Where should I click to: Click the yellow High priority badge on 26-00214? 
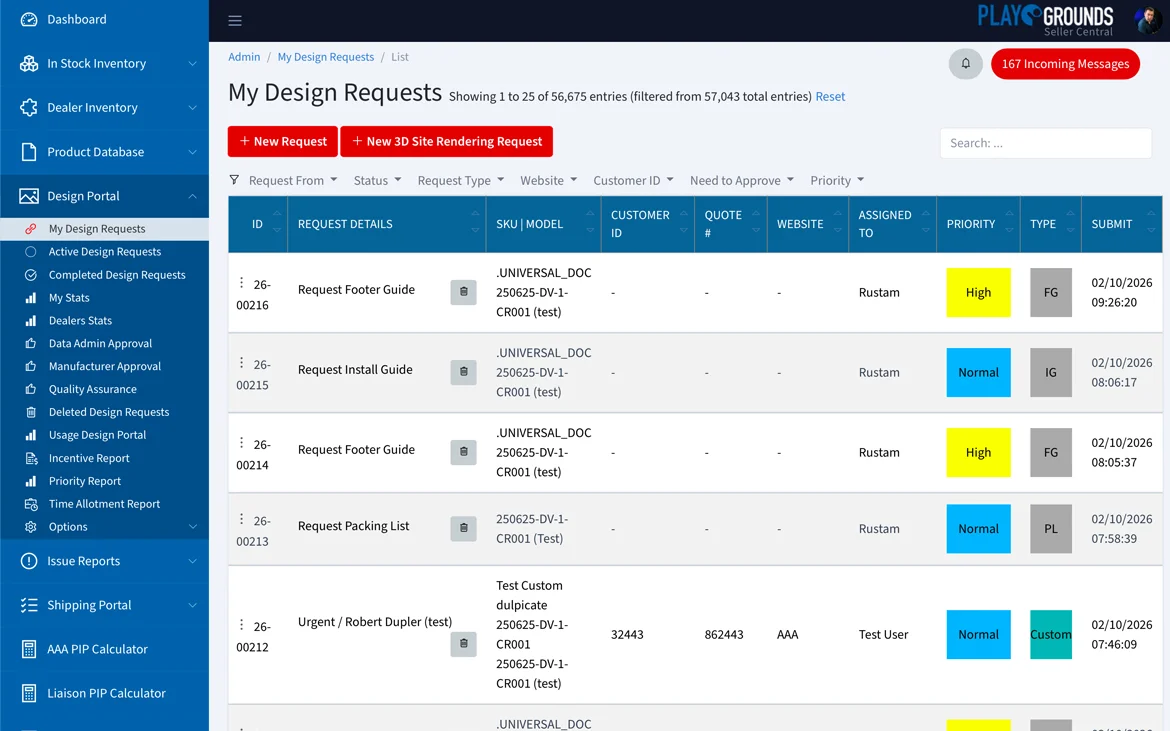coord(978,452)
